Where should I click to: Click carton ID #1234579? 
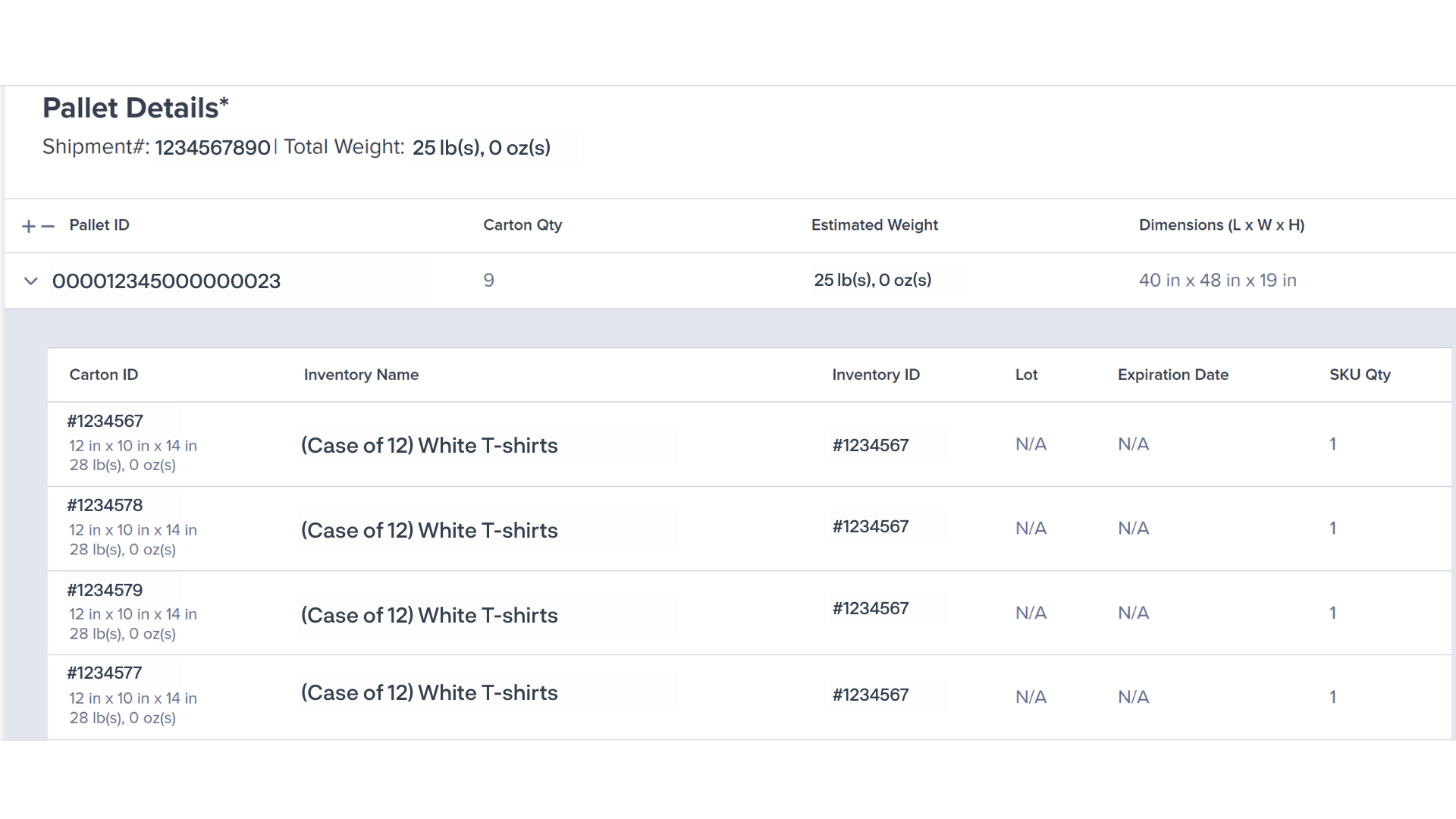[x=105, y=590]
